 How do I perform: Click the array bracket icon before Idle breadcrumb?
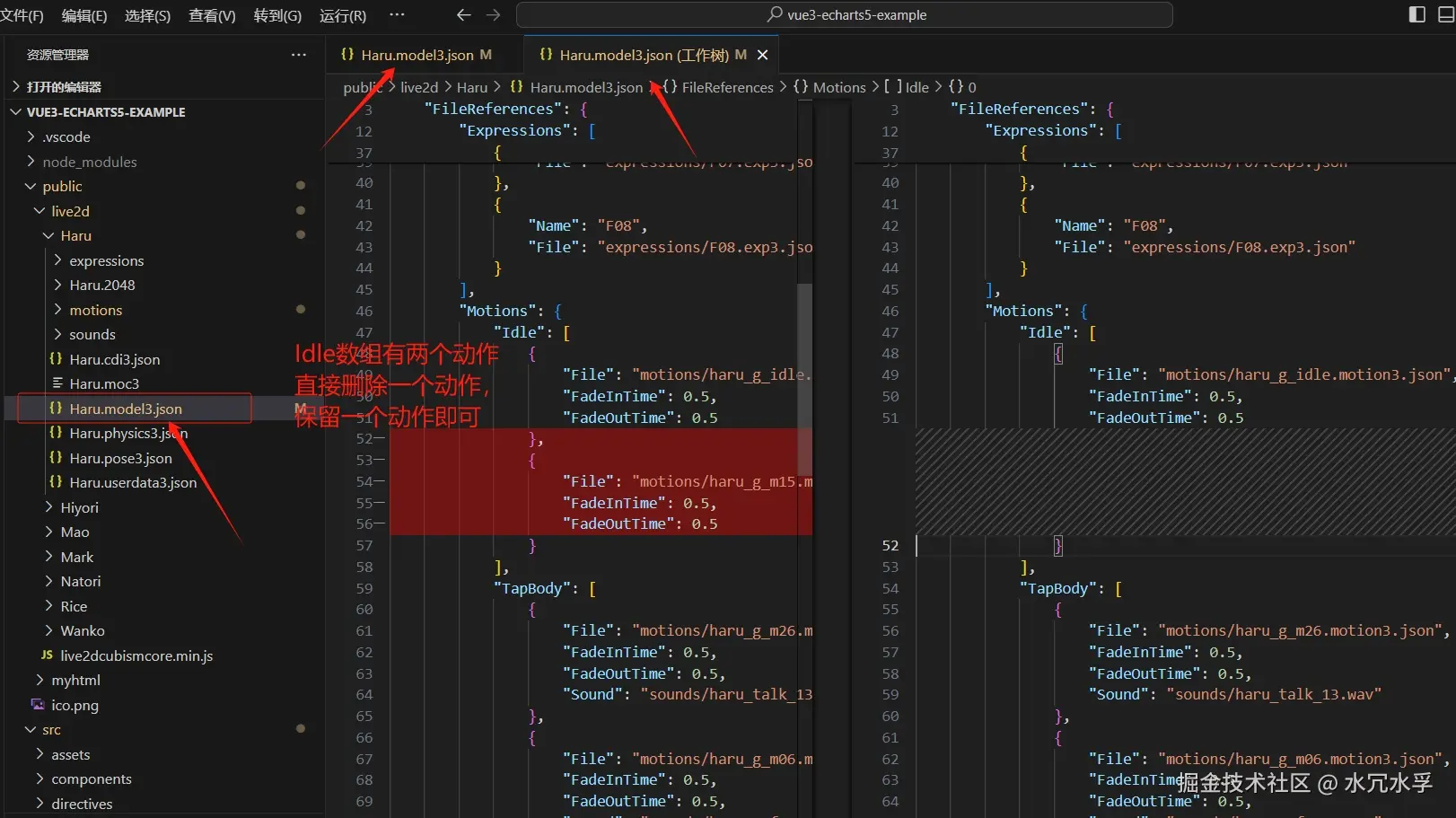pos(893,87)
